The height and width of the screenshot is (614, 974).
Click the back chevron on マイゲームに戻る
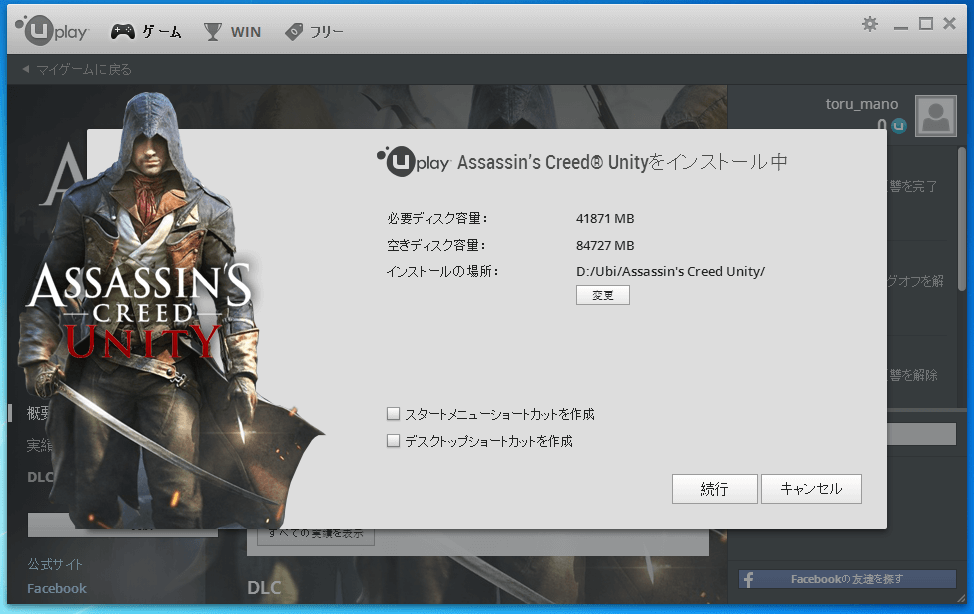point(24,68)
